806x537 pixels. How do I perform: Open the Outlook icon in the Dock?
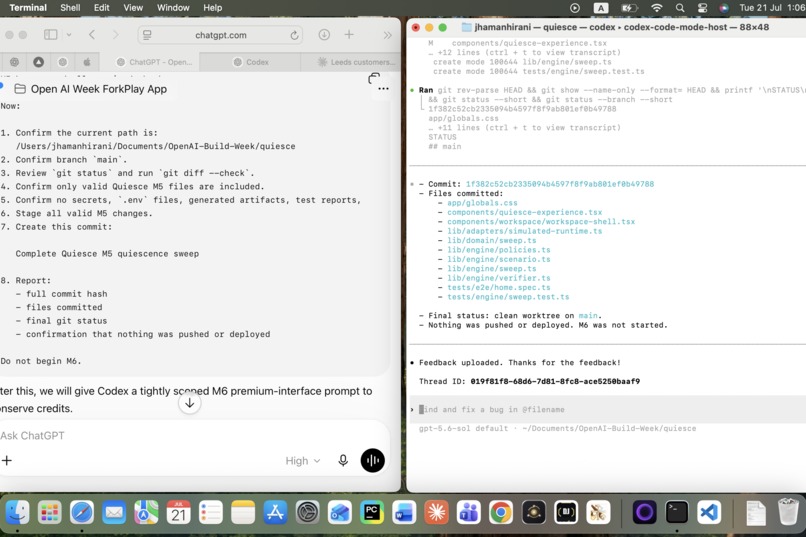[340, 512]
